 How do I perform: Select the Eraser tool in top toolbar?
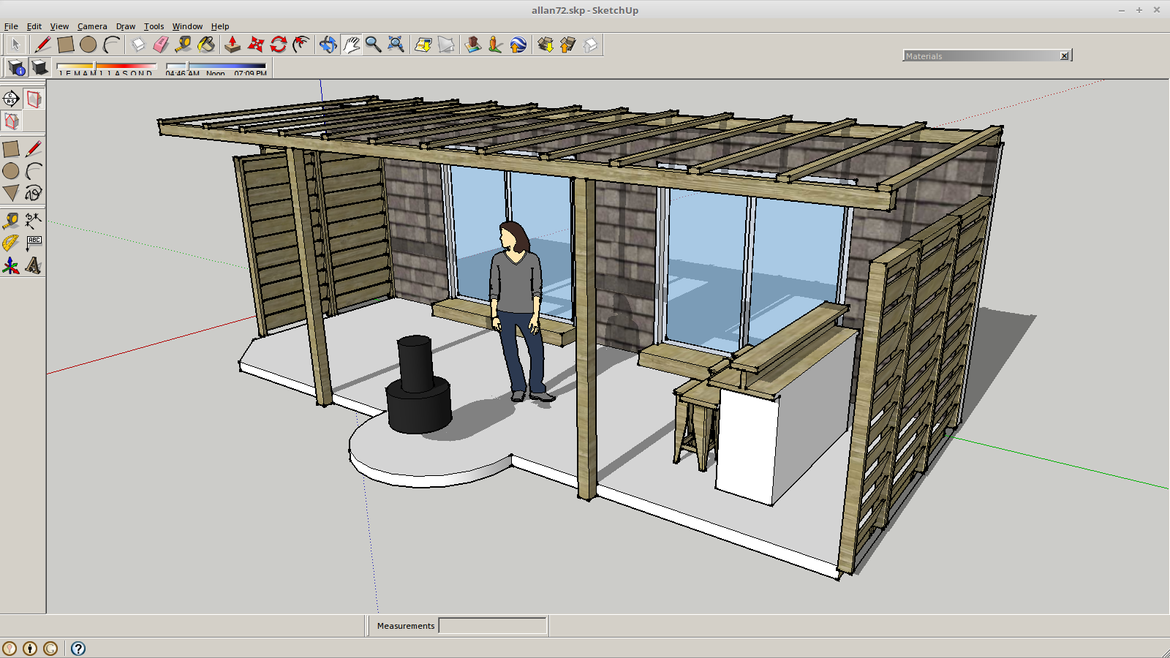pyautogui.click(x=161, y=44)
